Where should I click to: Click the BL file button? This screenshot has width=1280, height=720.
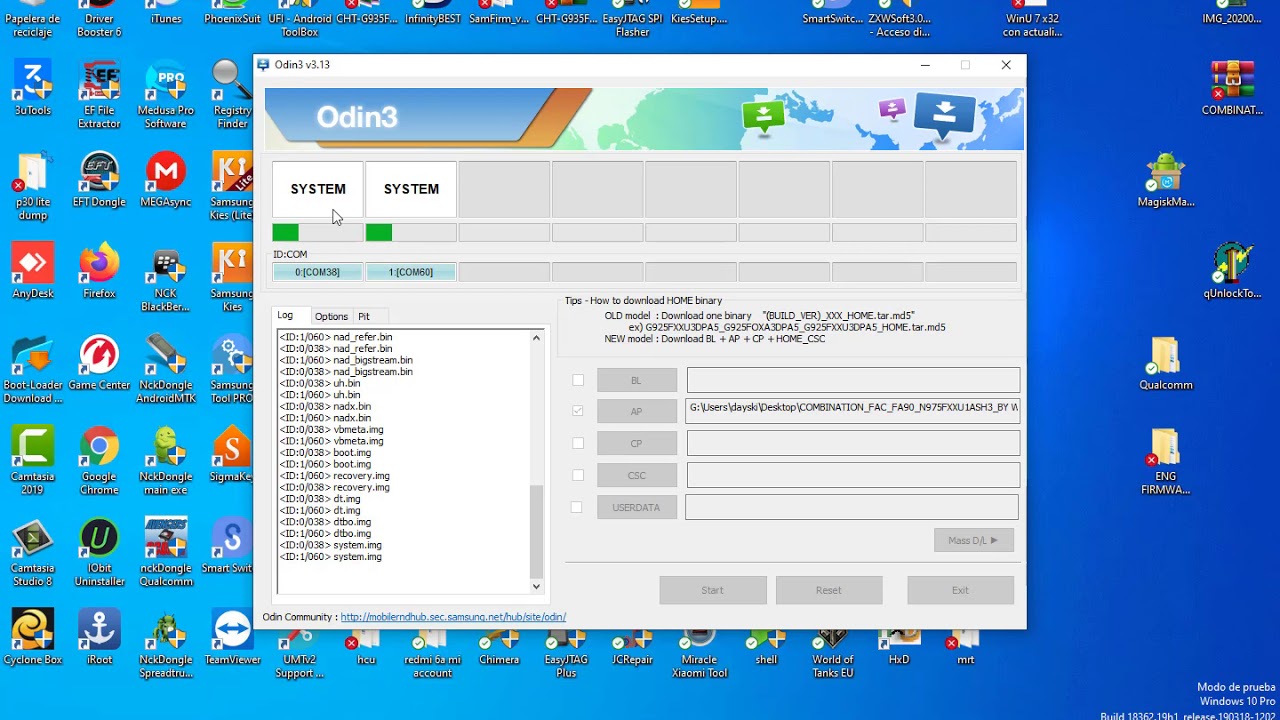[x=637, y=380]
